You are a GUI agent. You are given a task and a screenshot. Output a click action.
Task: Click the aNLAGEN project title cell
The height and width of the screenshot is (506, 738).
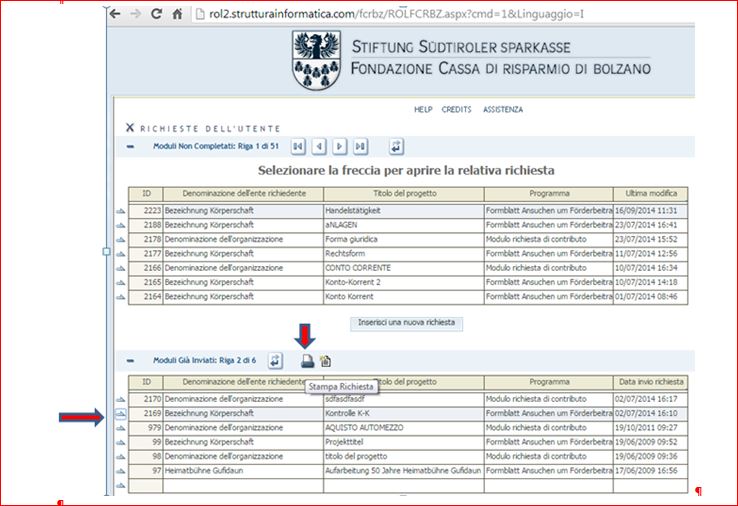(404, 225)
